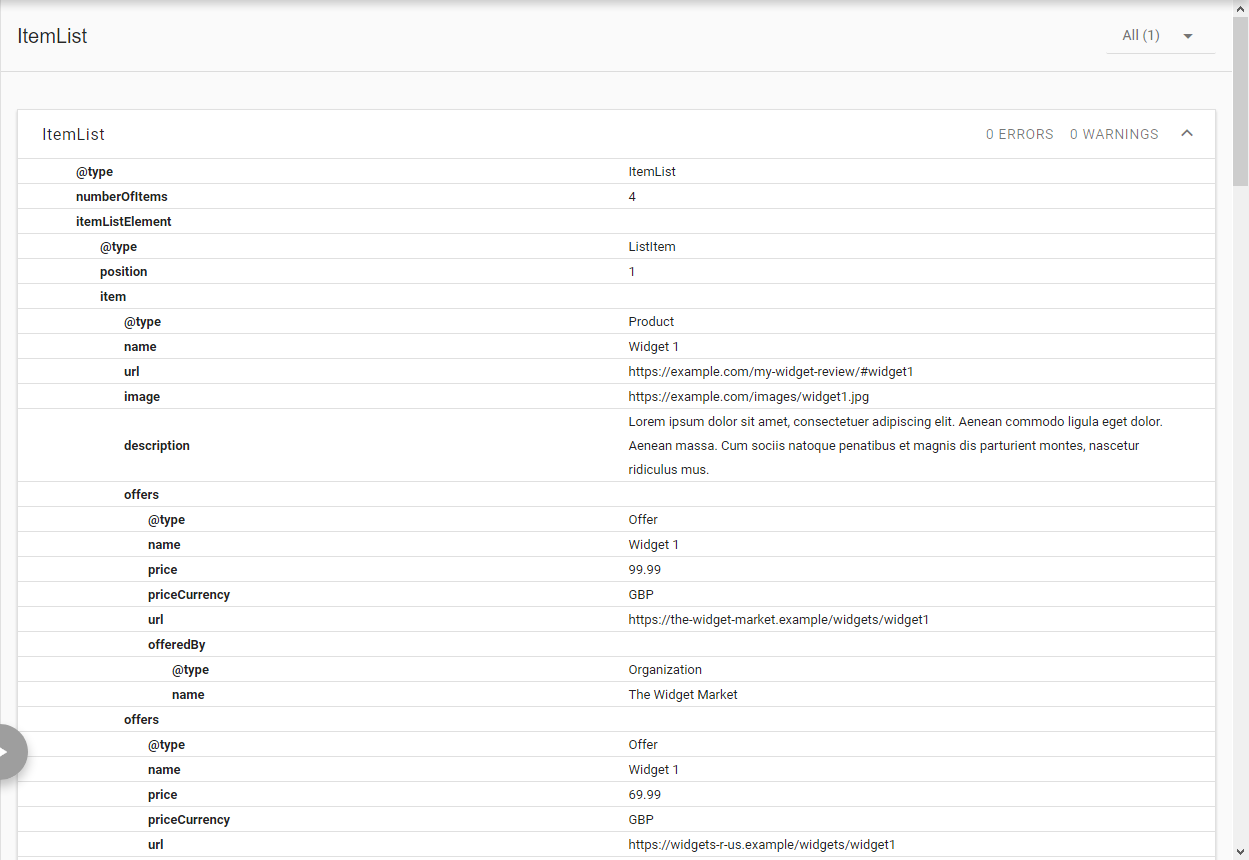Click The Widget Market organization name
Image resolution: width=1249 pixels, height=860 pixels.
683,694
